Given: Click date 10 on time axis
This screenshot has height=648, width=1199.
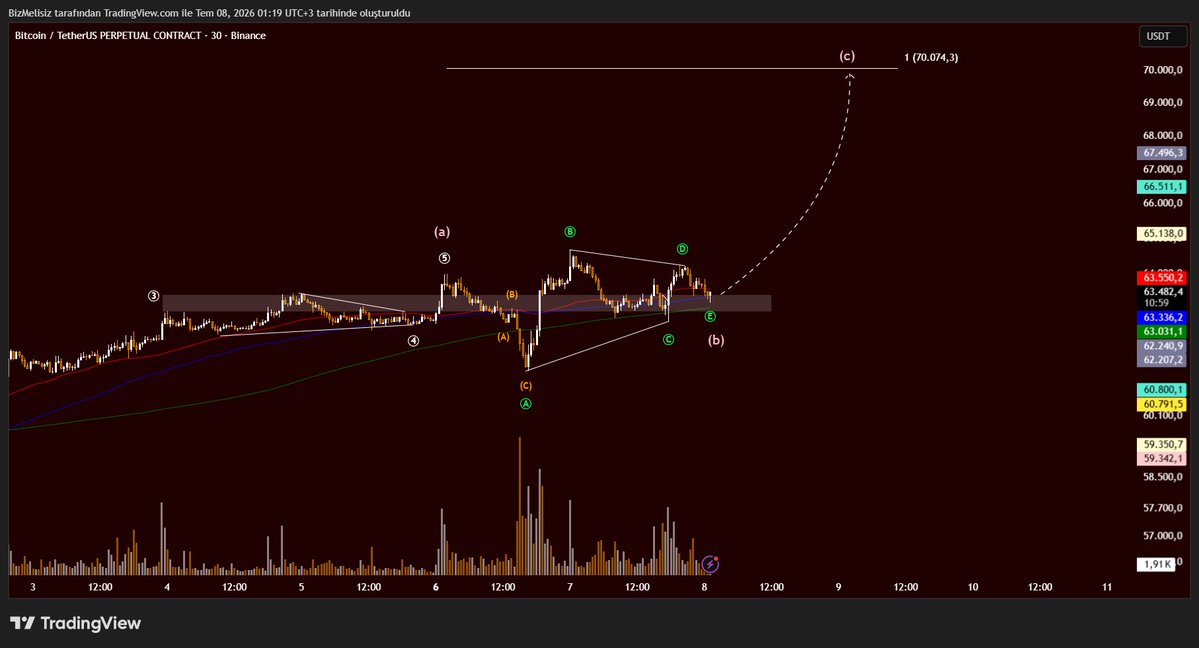Looking at the screenshot, I should click(973, 587).
